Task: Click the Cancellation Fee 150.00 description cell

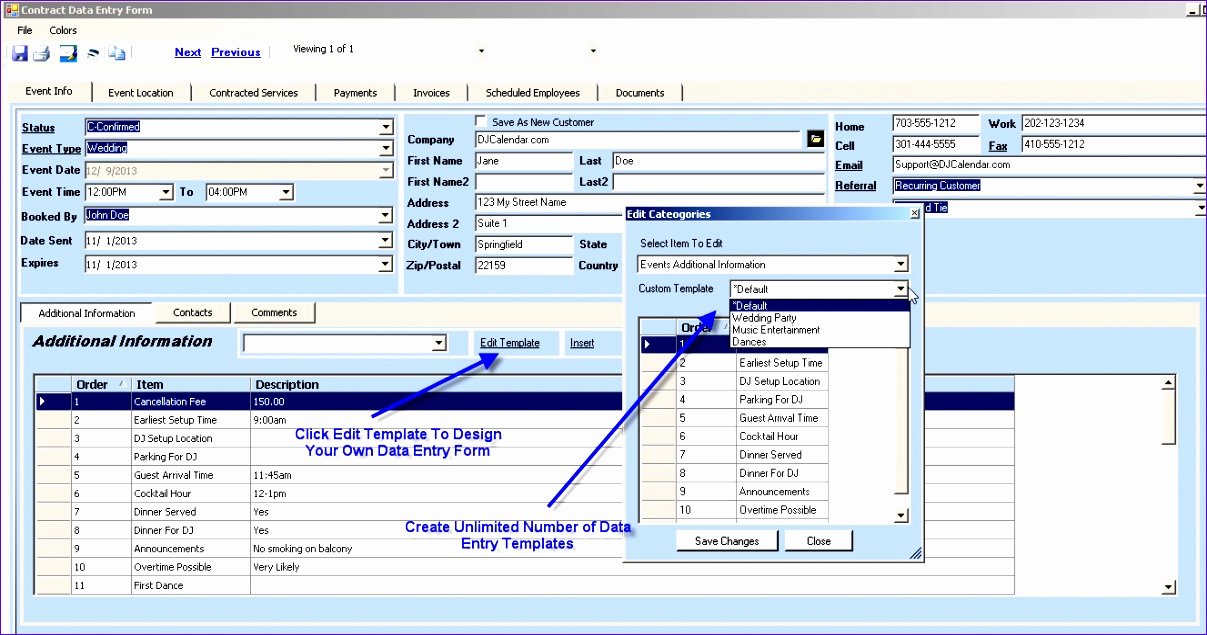Action: [x=632, y=402]
